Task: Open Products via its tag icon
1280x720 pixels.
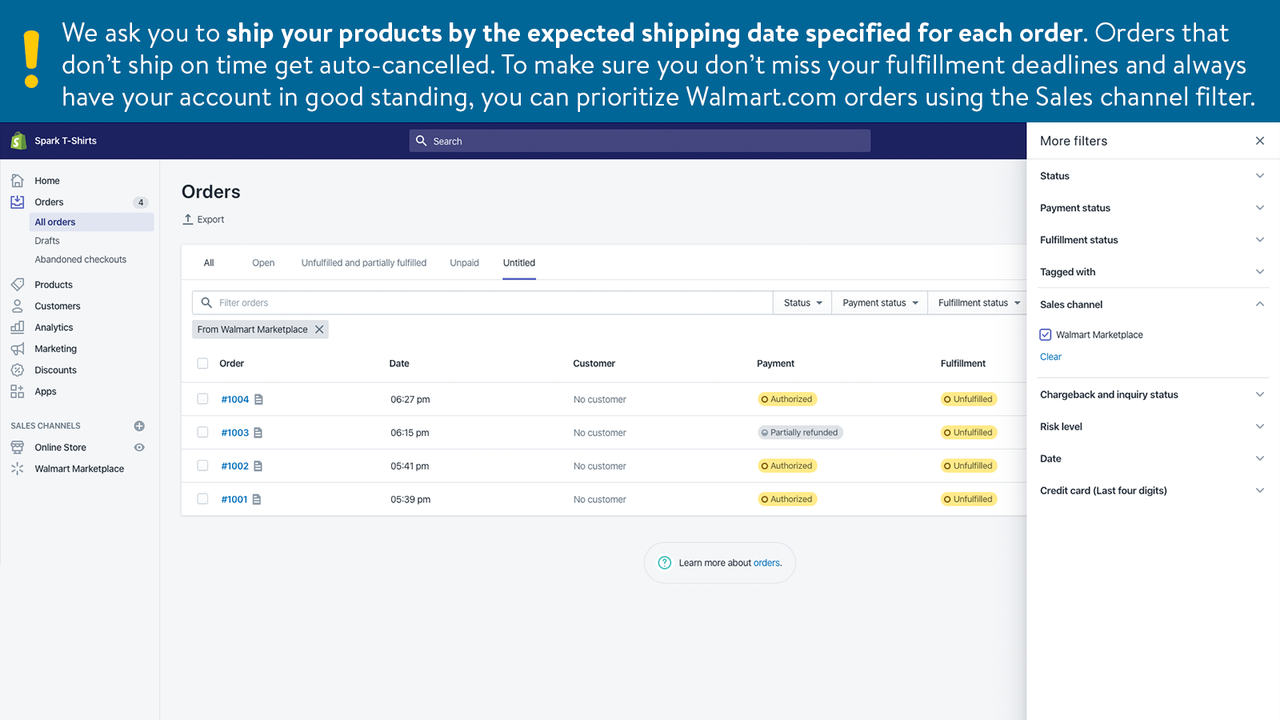Action: 17,285
